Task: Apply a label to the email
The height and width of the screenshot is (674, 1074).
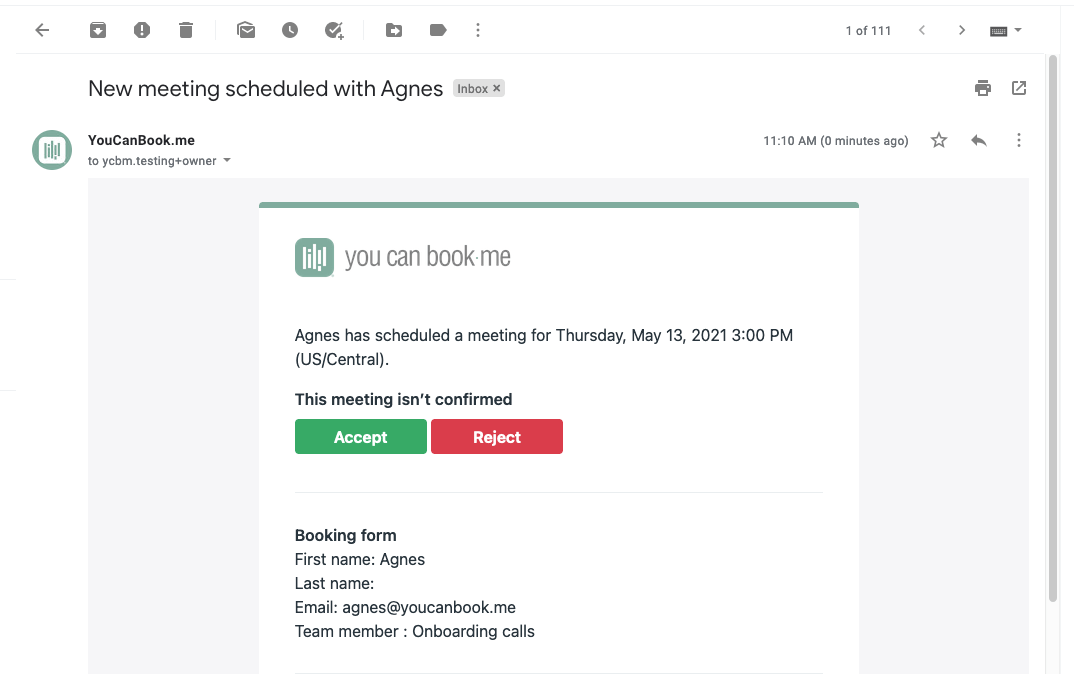Action: (x=437, y=30)
